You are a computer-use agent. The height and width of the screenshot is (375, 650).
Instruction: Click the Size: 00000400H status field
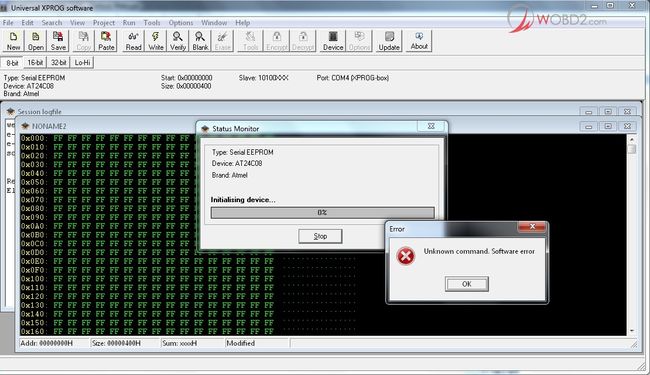click(125, 343)
